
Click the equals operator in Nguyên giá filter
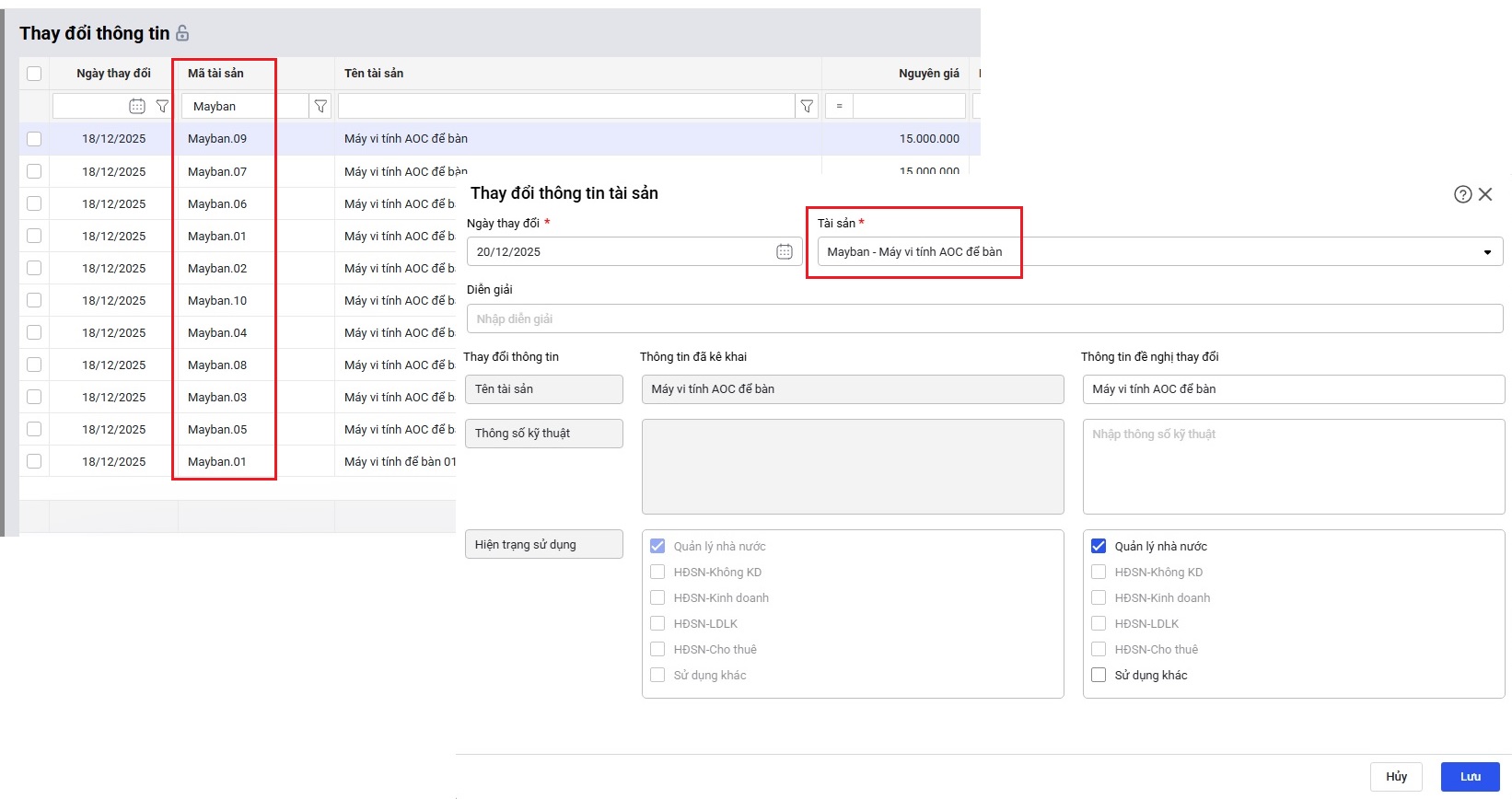839,106
